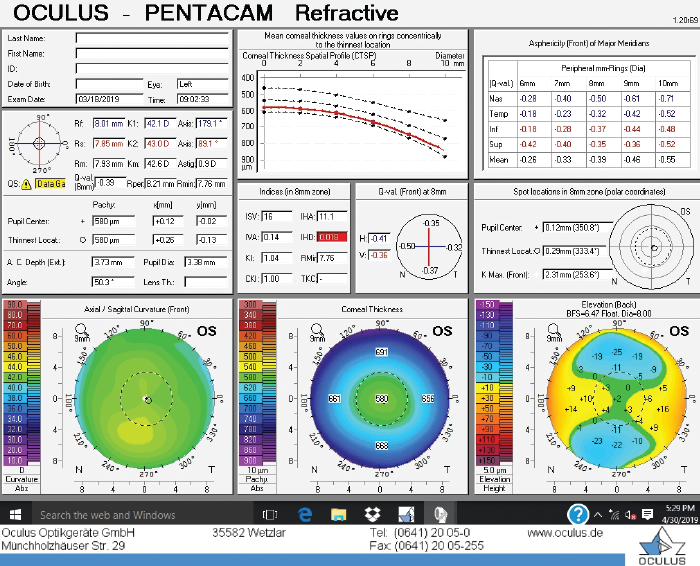700x566 pixels.
Task: Click the Angle value 50.3
Action: click(x=113, y=282)
